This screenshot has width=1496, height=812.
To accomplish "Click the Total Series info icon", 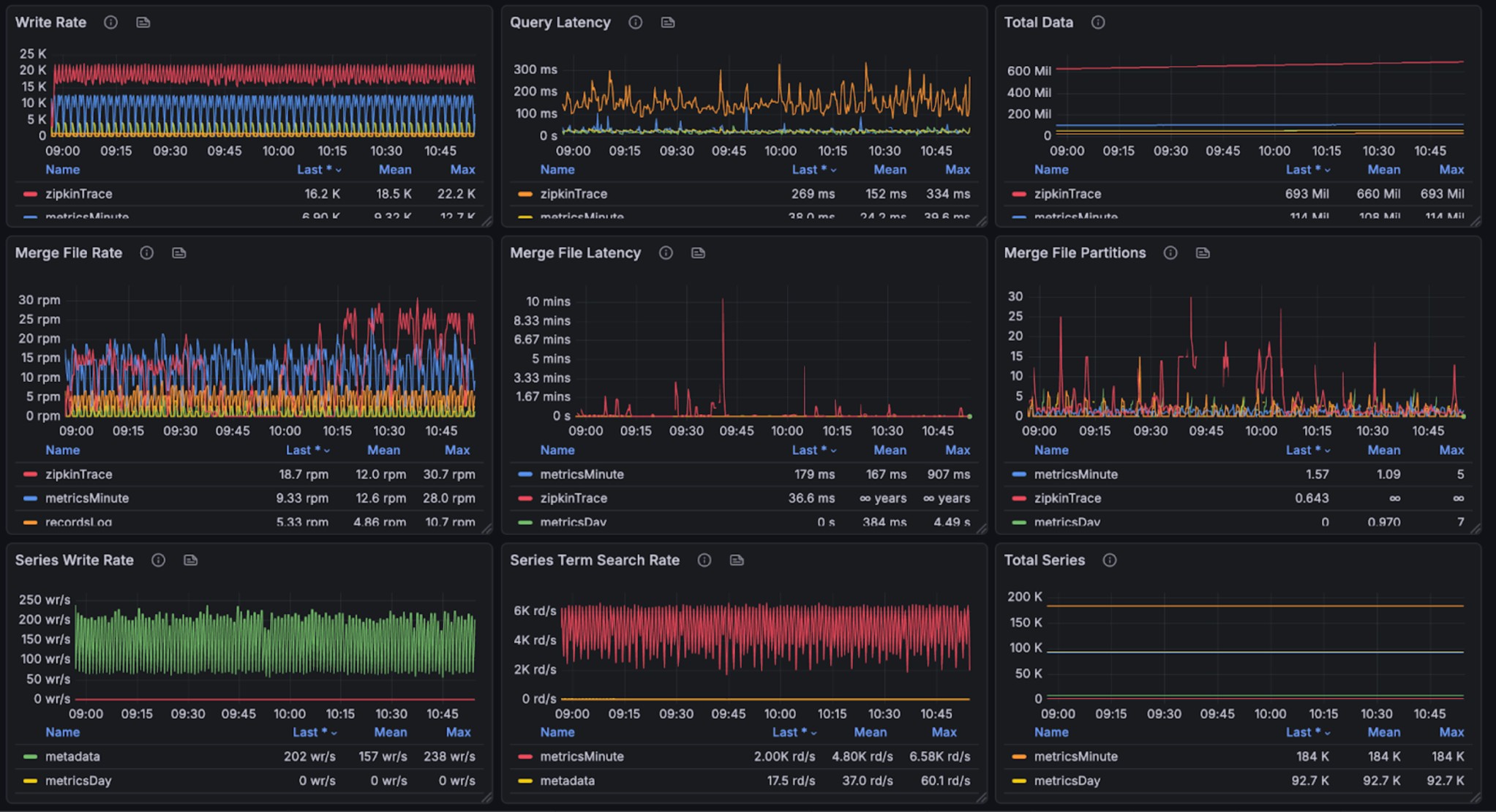I will coord(1109,560).
